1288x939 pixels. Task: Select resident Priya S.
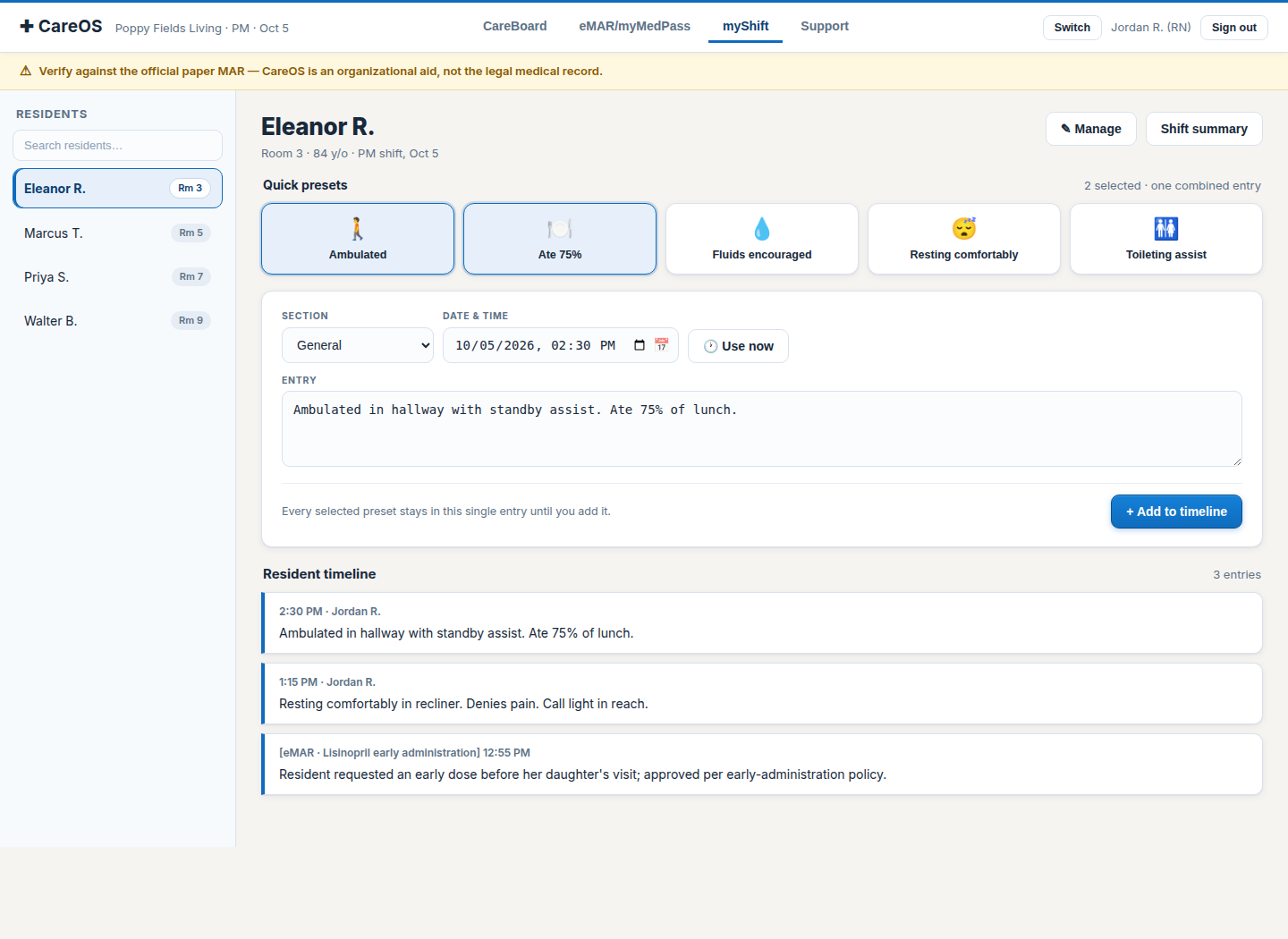pyautogui.click(x=118, y=277)
